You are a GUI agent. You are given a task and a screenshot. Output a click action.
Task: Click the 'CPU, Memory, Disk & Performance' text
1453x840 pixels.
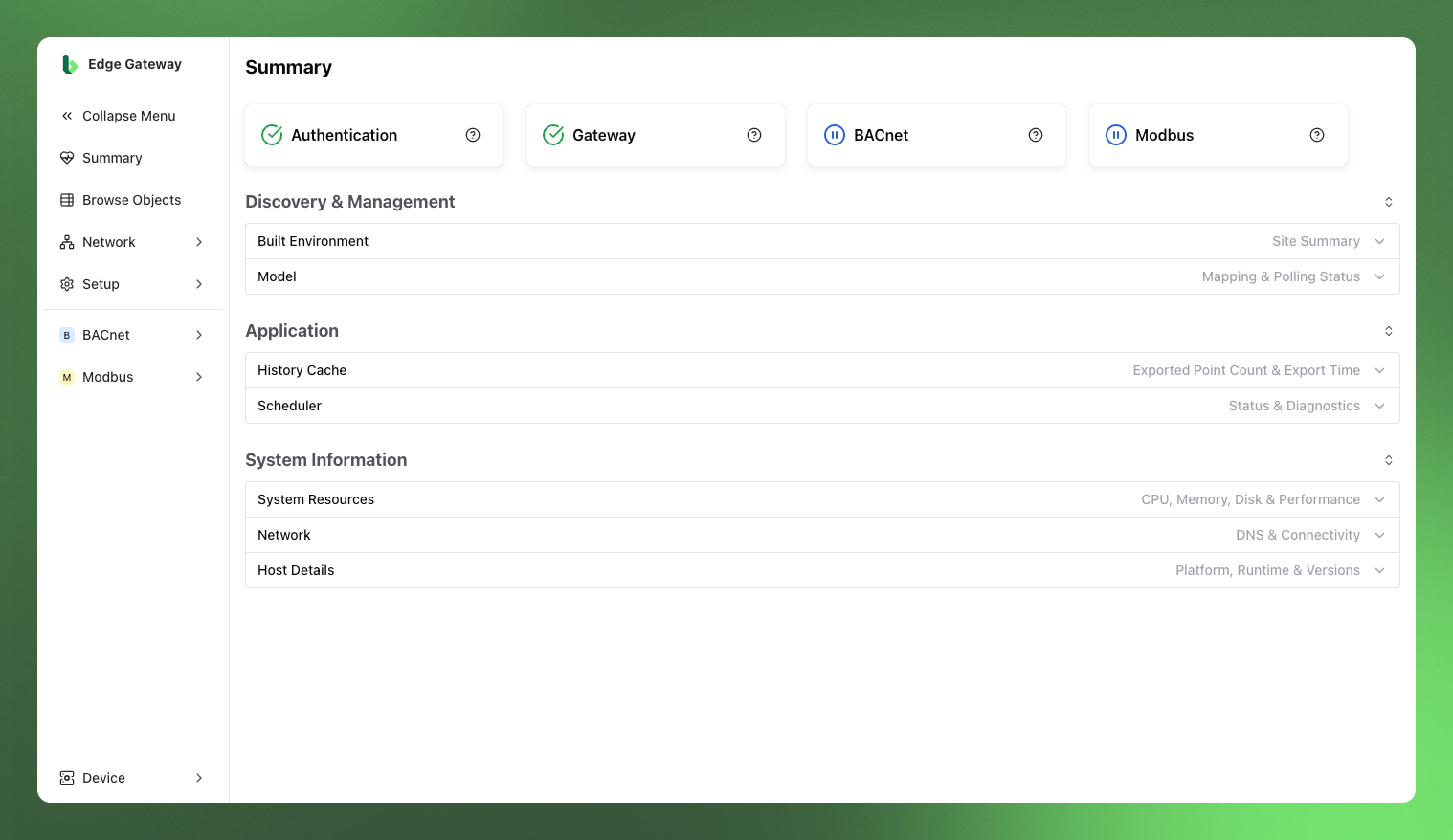point(1250,499)
